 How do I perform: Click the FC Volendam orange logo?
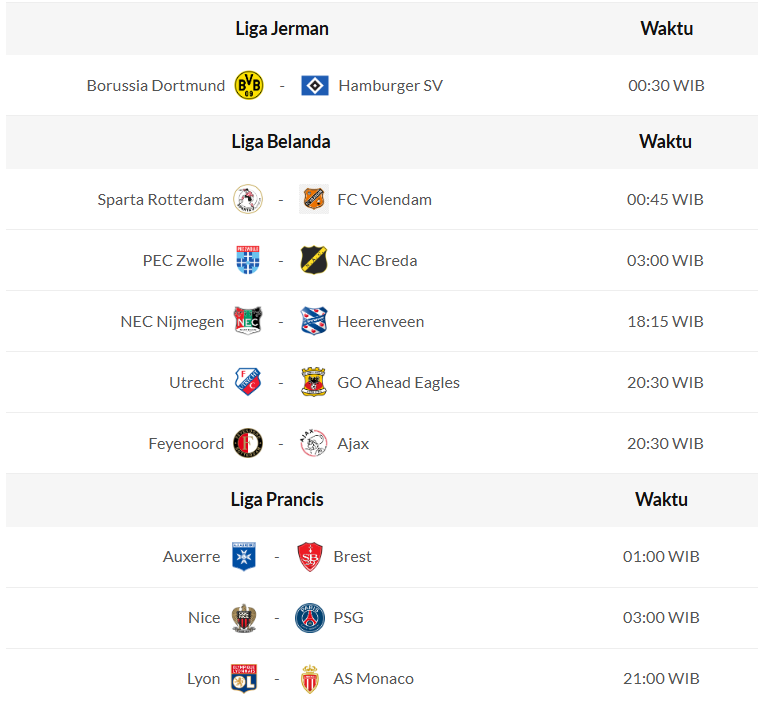click(x=314, y=199)
